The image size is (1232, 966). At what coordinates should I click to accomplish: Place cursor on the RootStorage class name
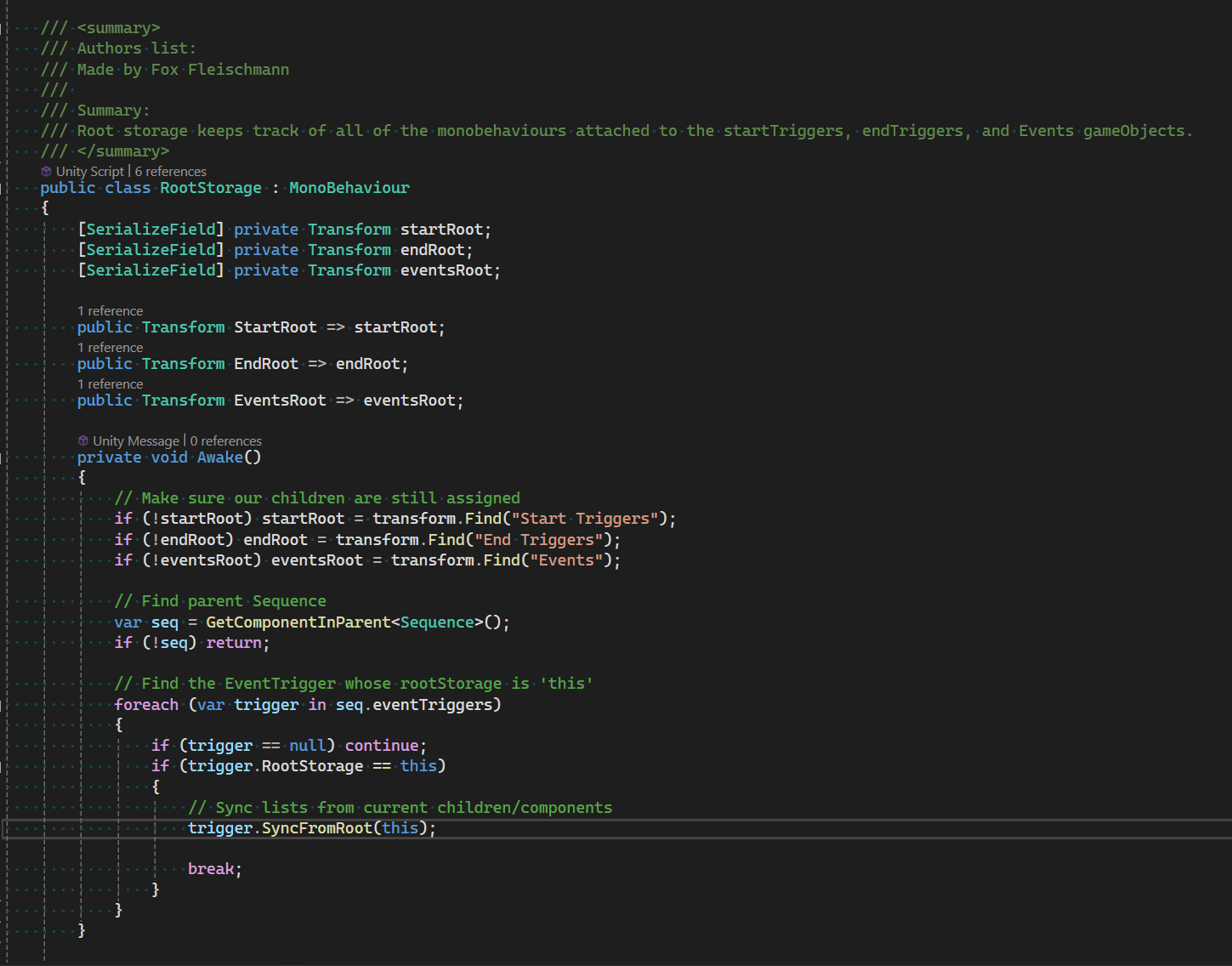210,187
